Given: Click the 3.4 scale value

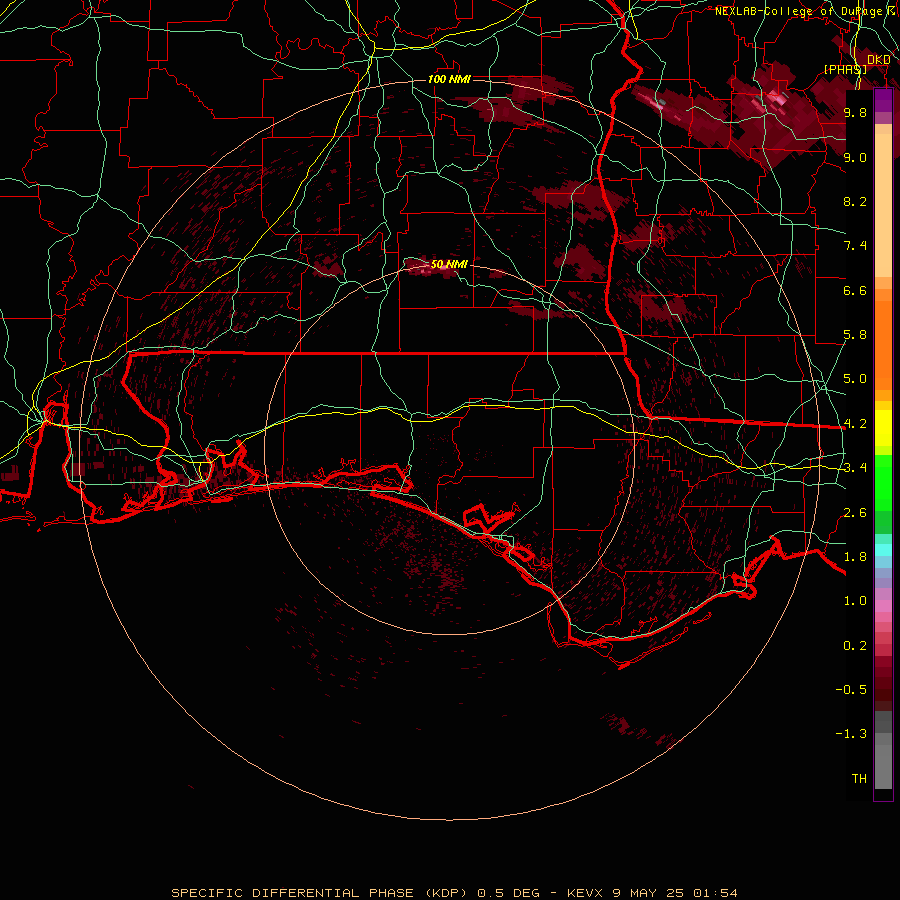Looking at the screenshot, I should coord(855,468).
